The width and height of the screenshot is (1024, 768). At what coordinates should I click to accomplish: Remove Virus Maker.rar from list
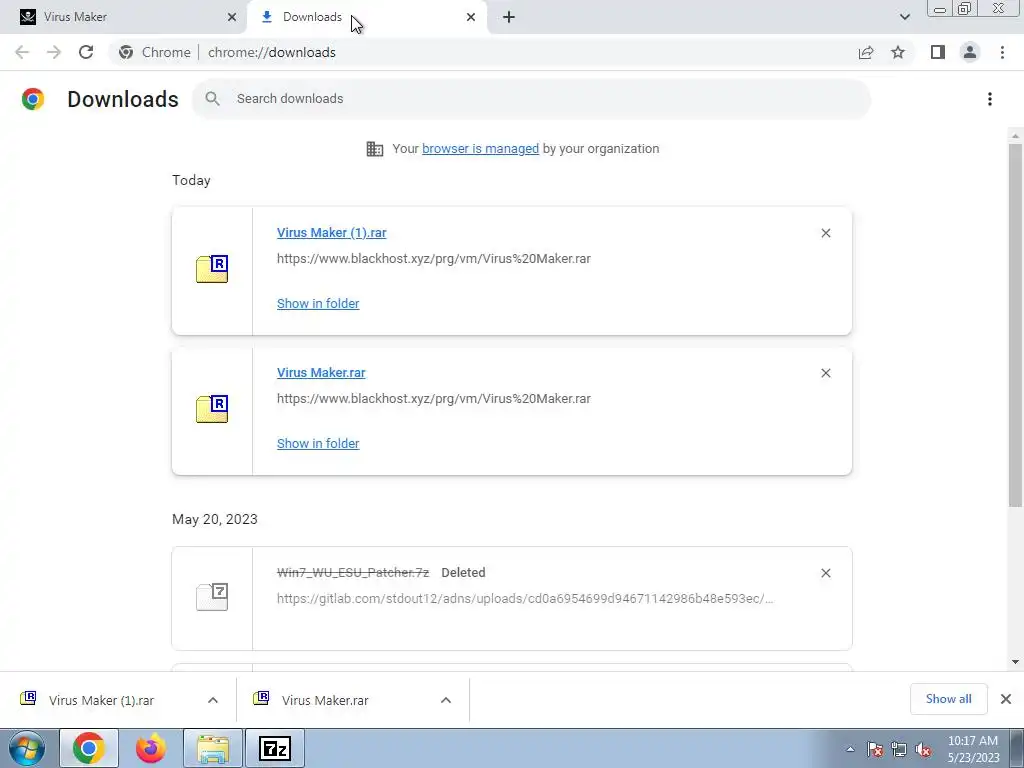pyautogui.click(x=826, y=373)
